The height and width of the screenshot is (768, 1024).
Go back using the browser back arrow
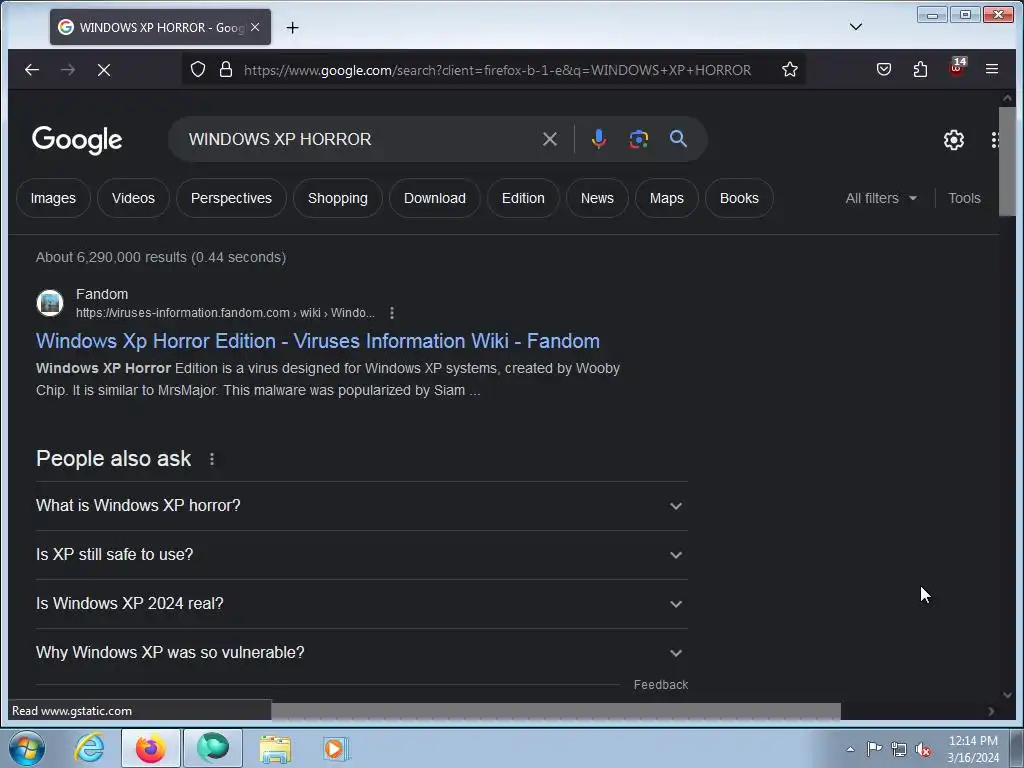pyautogui.click(x=31, y=69)
